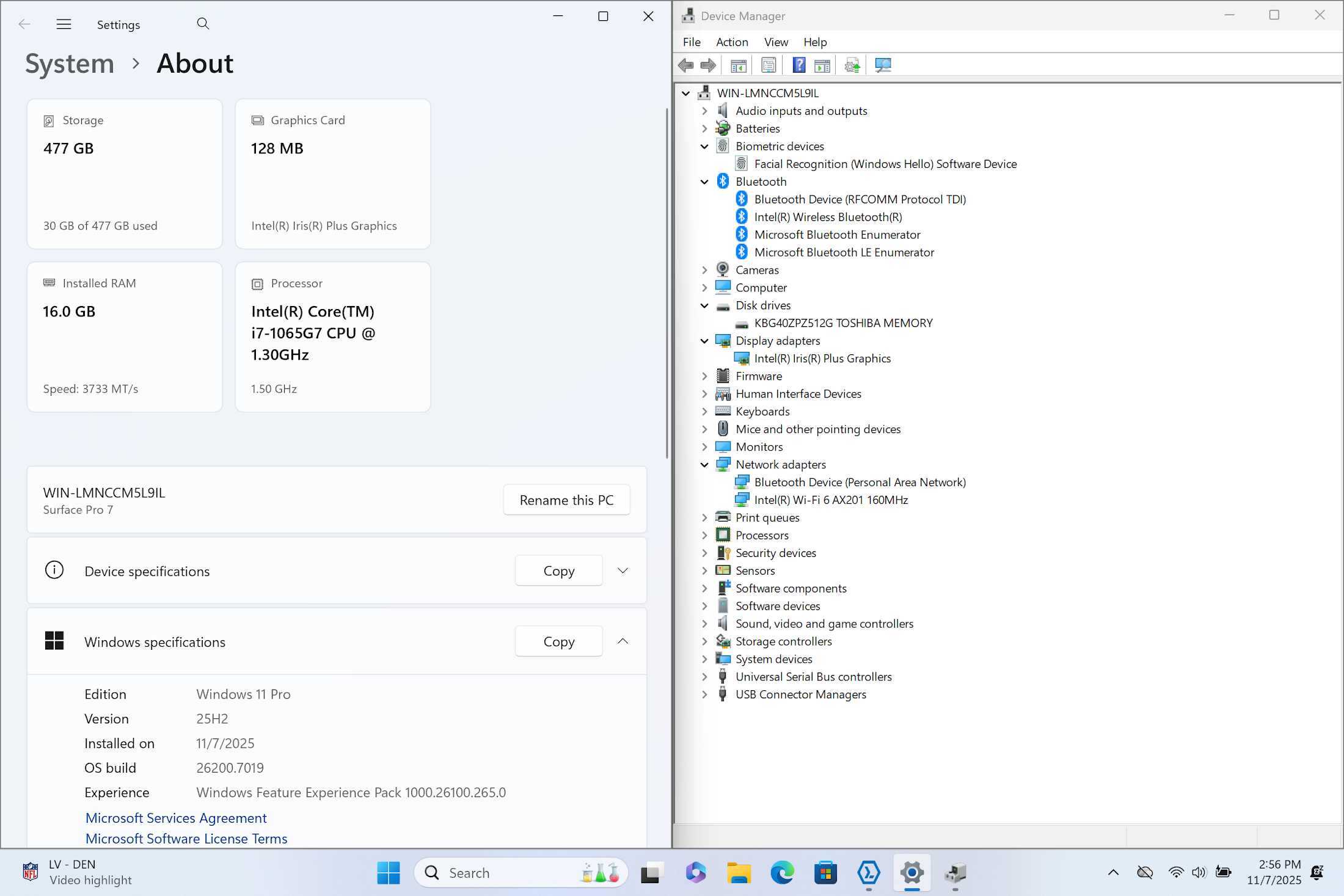Click Show/Hide Console Tree toolbar icon
The image size is (1344, 896).
tap(739, 65)
